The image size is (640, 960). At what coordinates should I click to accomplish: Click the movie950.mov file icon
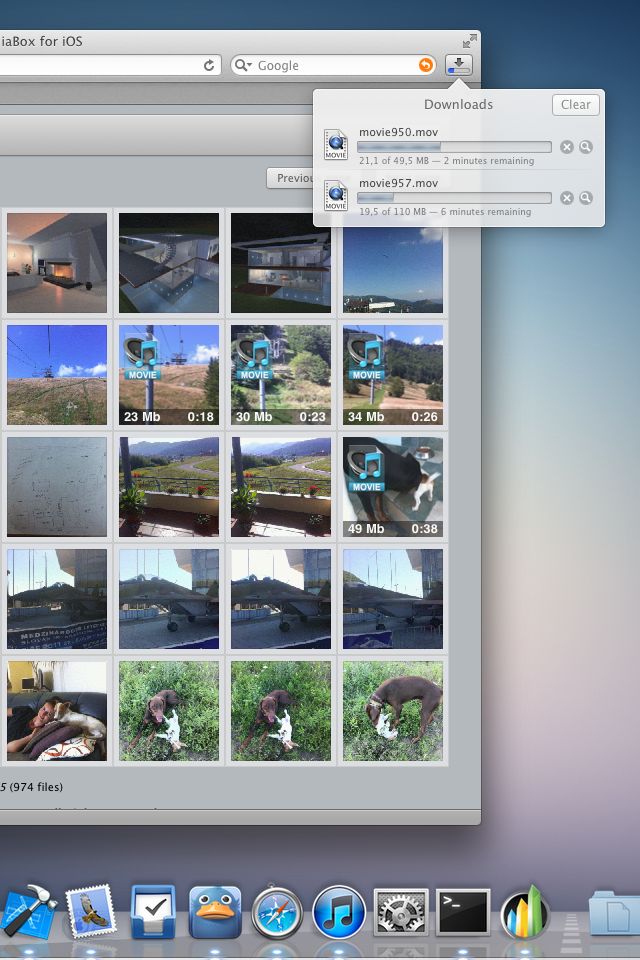point(336,145)
